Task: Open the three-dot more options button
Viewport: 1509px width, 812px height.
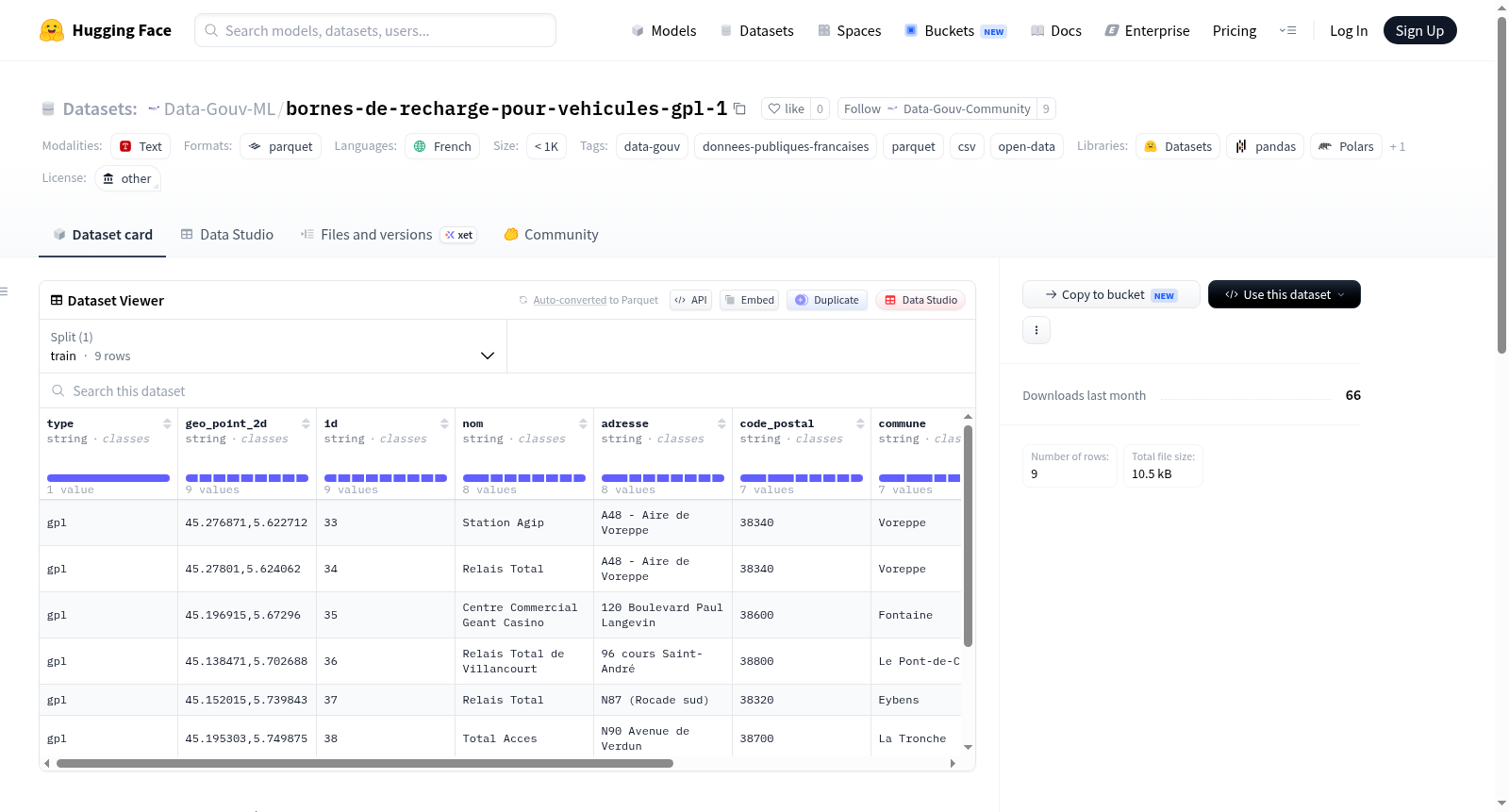Action: 1036,330
